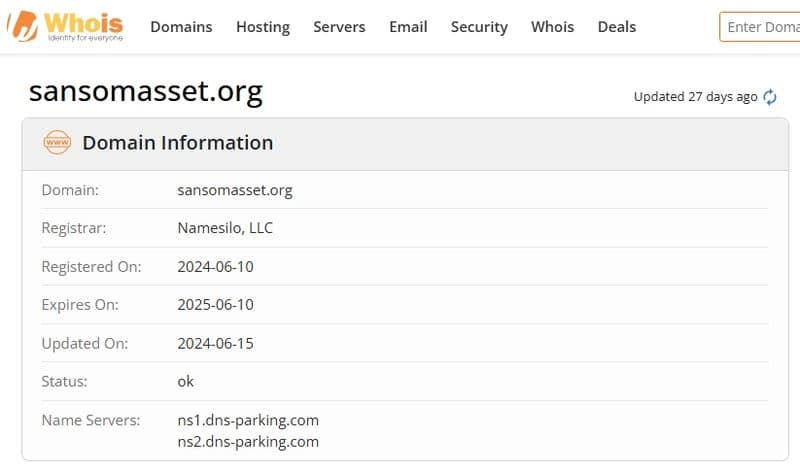Screen dimensions: 800x471
Task: Open the Domains menu
Action: [x=181, y=27]
